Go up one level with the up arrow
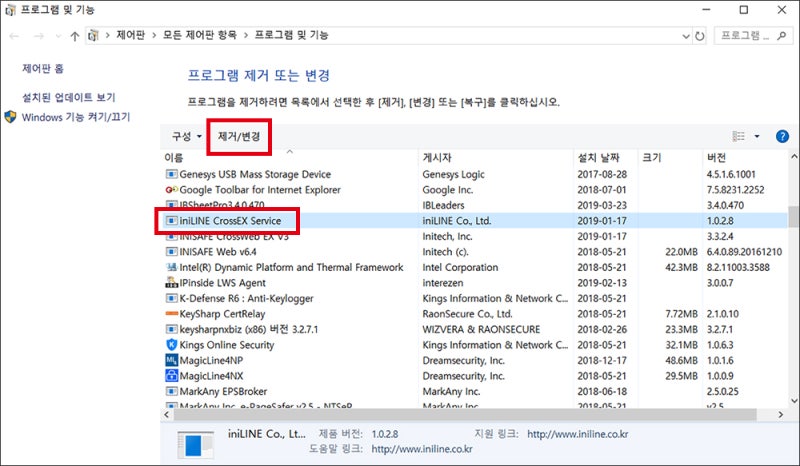Viewport: 800px width, 466px height. (75, 36)
